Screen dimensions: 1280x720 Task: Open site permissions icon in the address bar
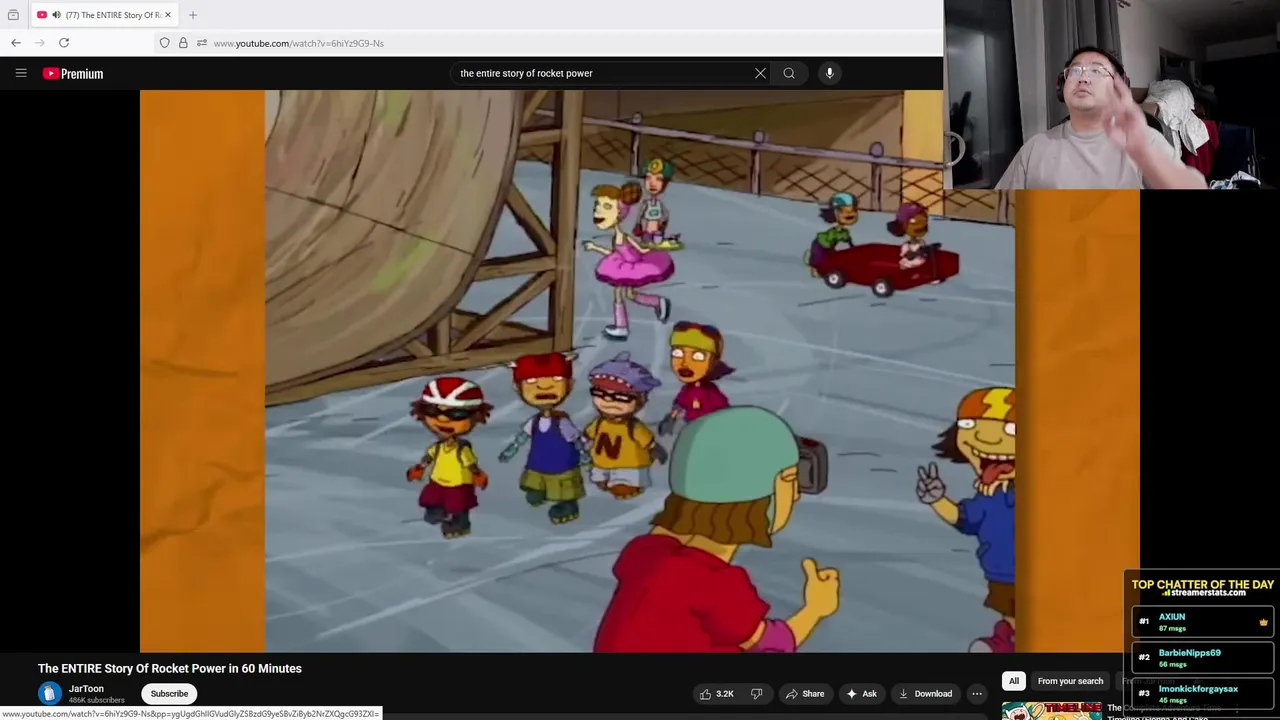202,43
